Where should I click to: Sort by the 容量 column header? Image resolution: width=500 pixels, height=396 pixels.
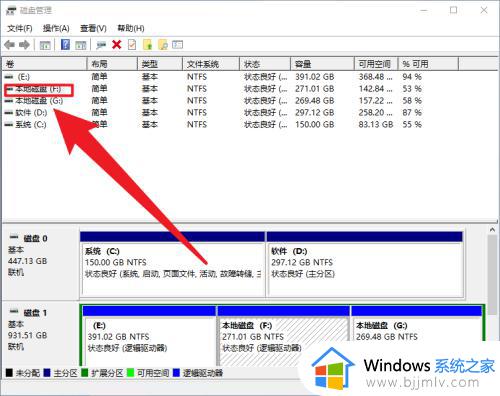(322, 64)
